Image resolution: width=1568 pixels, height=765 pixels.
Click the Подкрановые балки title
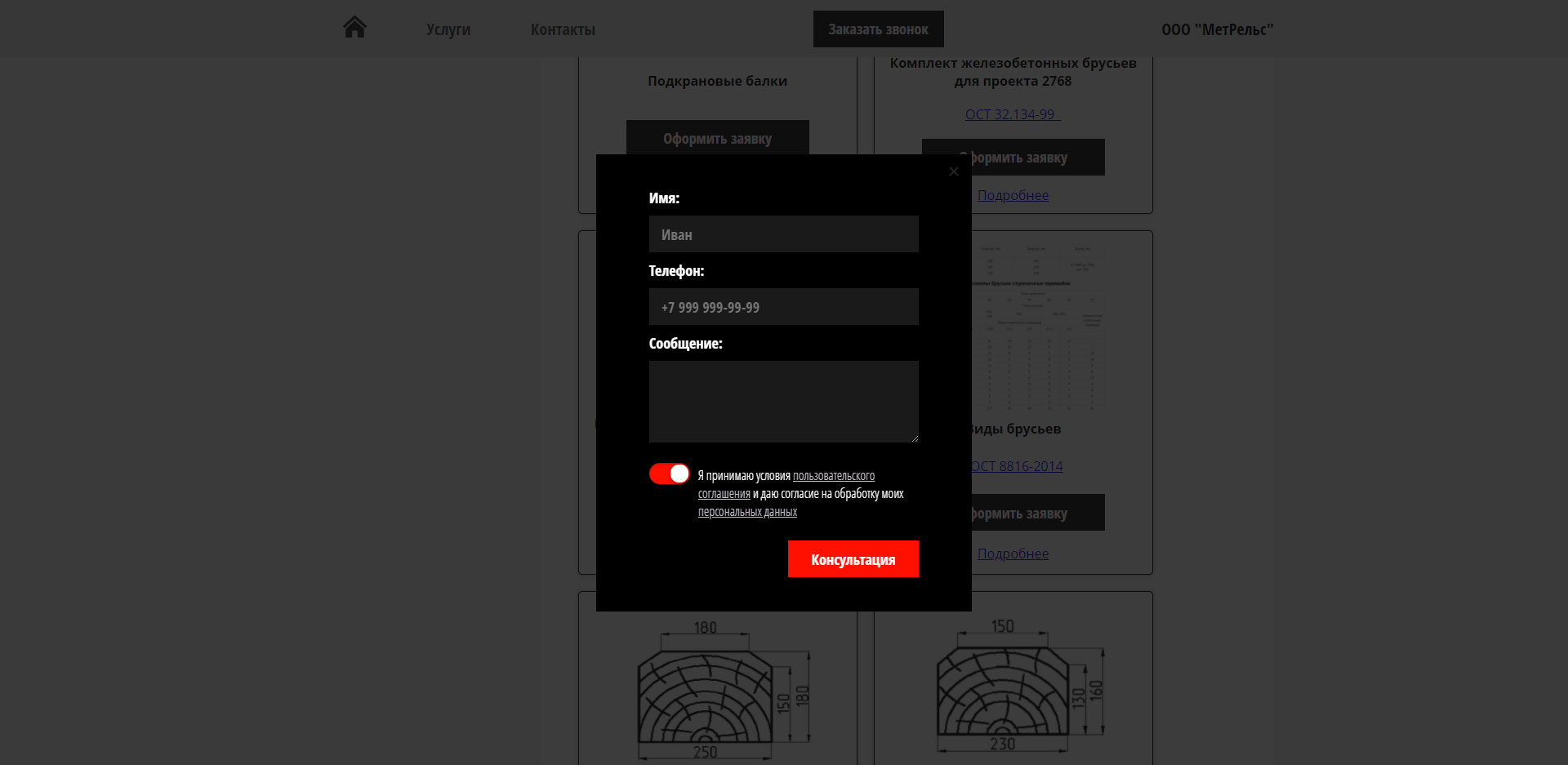717,81
